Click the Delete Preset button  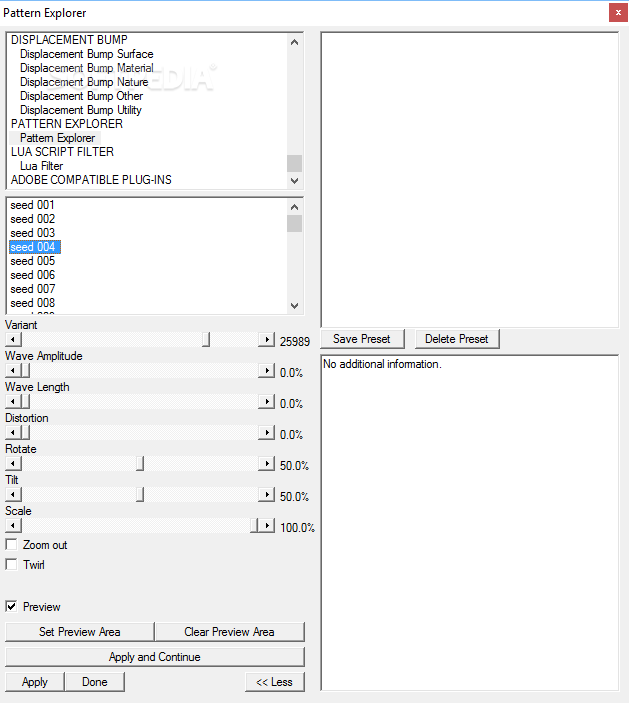[456, 339]
